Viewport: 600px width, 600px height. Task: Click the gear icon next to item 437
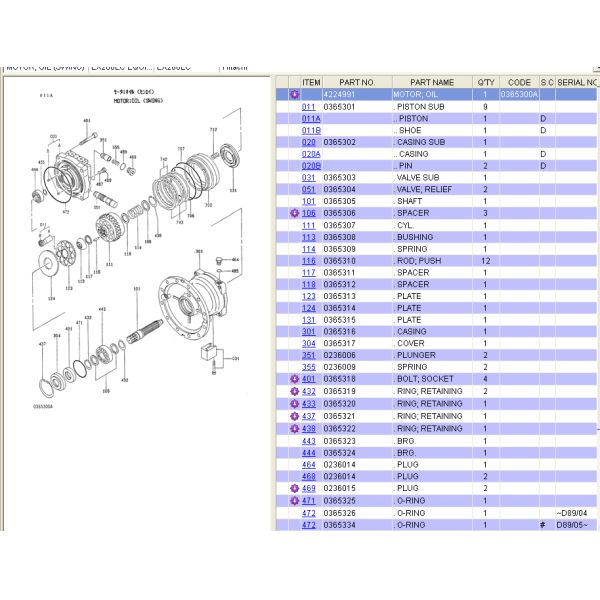(x=294, y=416)
